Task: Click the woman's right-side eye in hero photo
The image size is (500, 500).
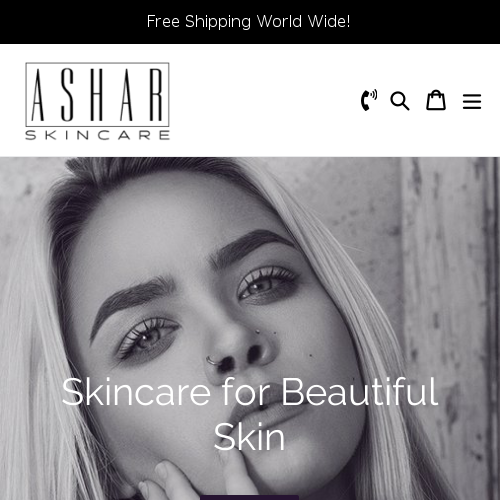Action: pos(266,284)
